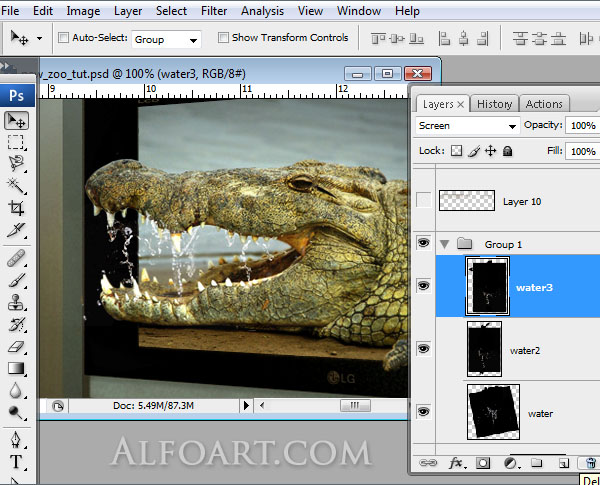This screenshot has width=600, height=485.
Task: Switch to the History tab
Action: 494,104
